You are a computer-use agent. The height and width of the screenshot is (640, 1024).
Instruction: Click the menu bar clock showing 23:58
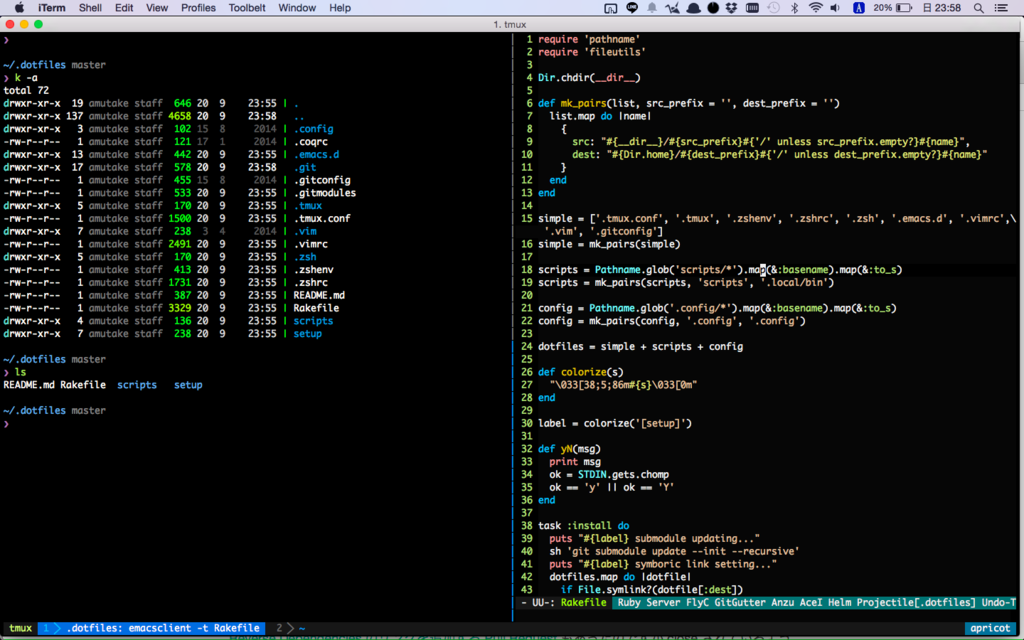(x=942, y=8)
